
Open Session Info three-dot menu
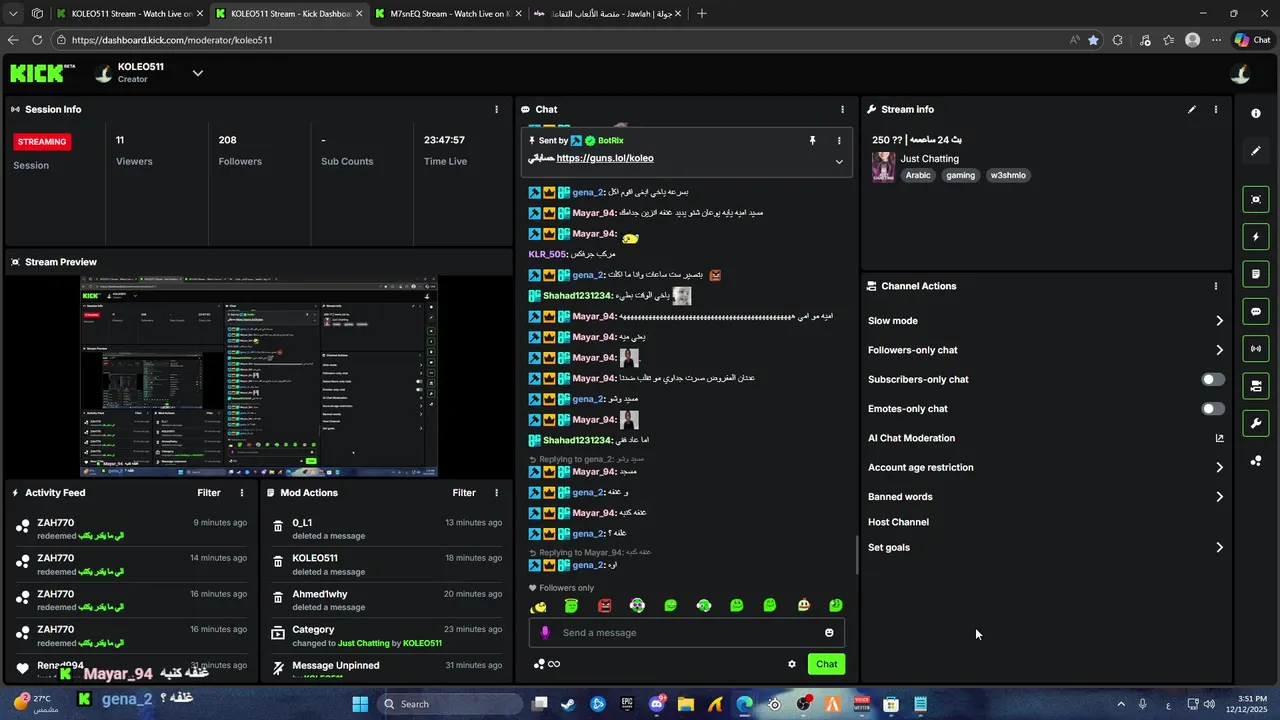pyautogui.click(x=496, y=109)
